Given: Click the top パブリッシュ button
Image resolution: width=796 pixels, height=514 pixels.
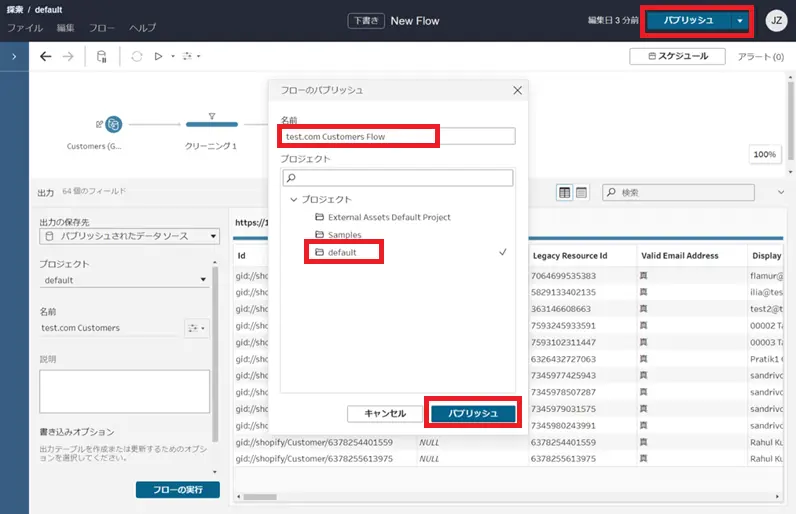Looking at the screenshot, I should coord(688,21).
